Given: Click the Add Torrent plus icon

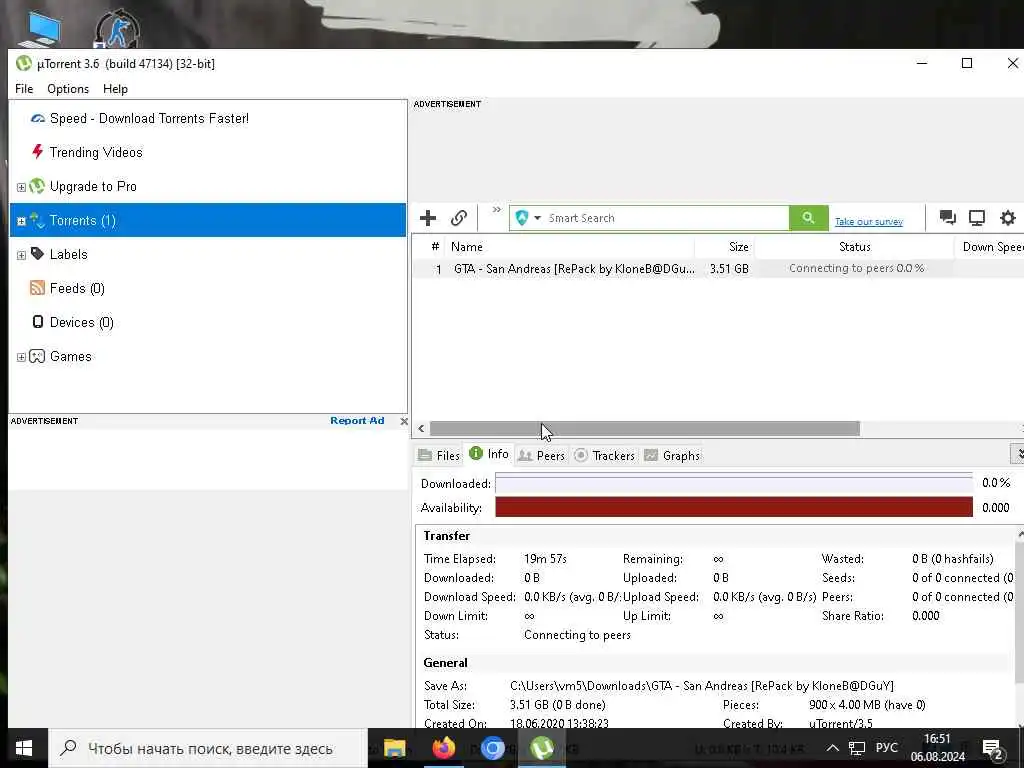Looking at the screenshot, I should tap(428, 217).
